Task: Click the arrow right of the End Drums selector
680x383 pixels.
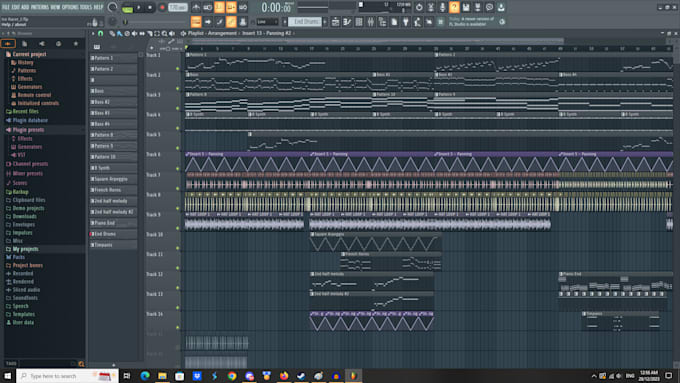Action: click(x=325, y=22)
